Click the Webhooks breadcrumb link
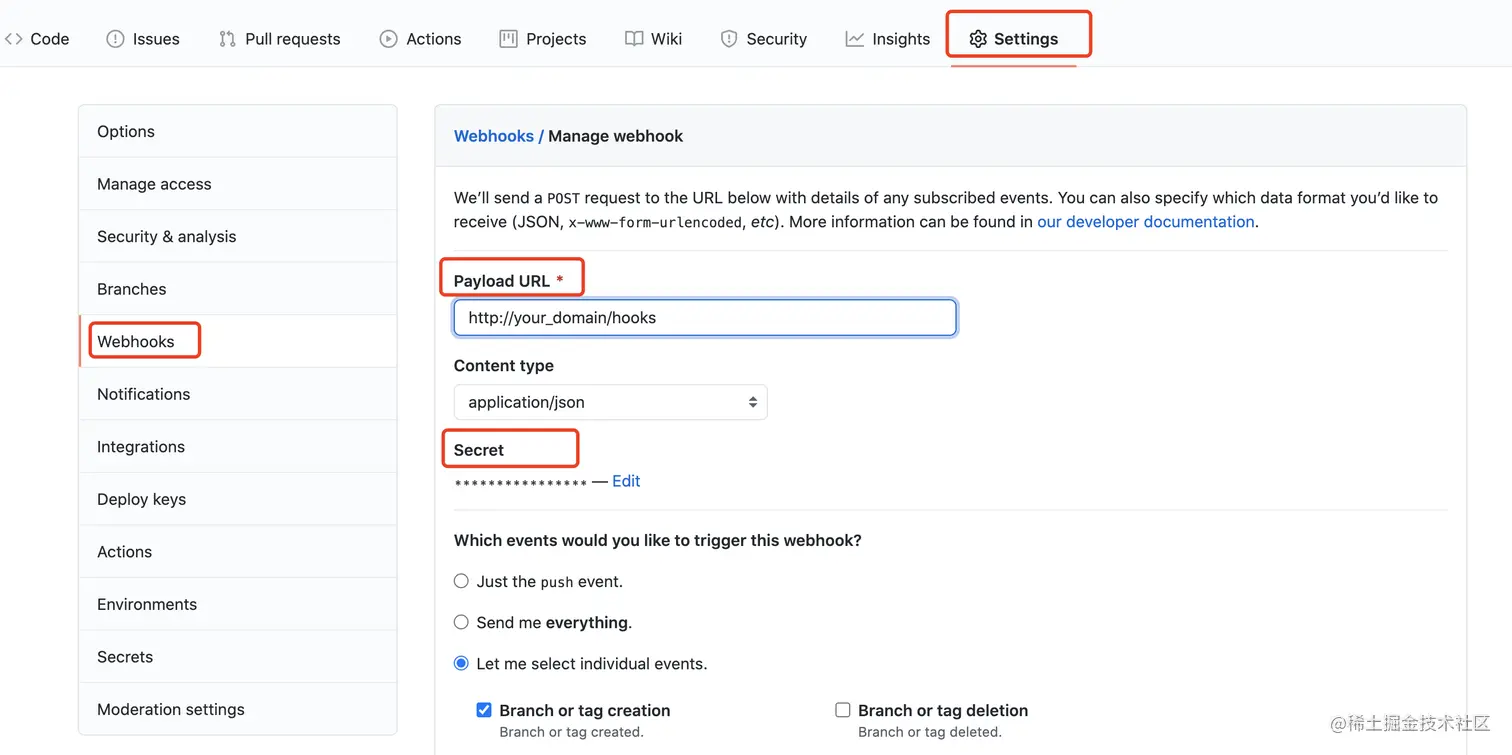1512x755 pixels. (494, 136)
